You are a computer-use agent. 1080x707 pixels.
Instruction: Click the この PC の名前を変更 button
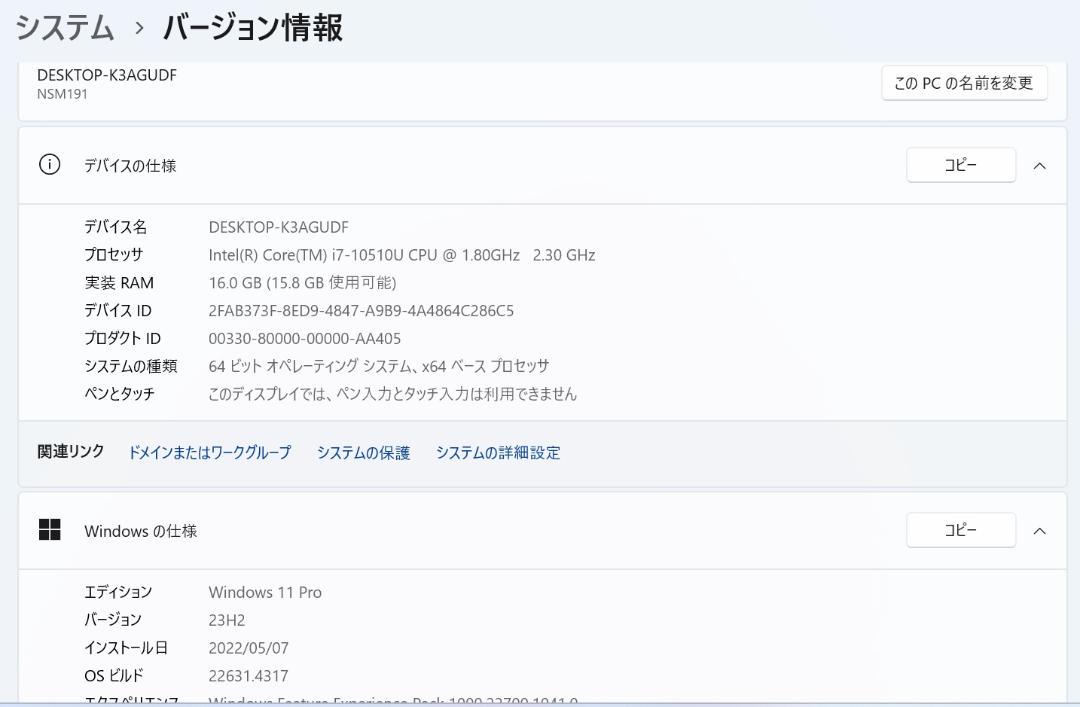coord(964,83)
